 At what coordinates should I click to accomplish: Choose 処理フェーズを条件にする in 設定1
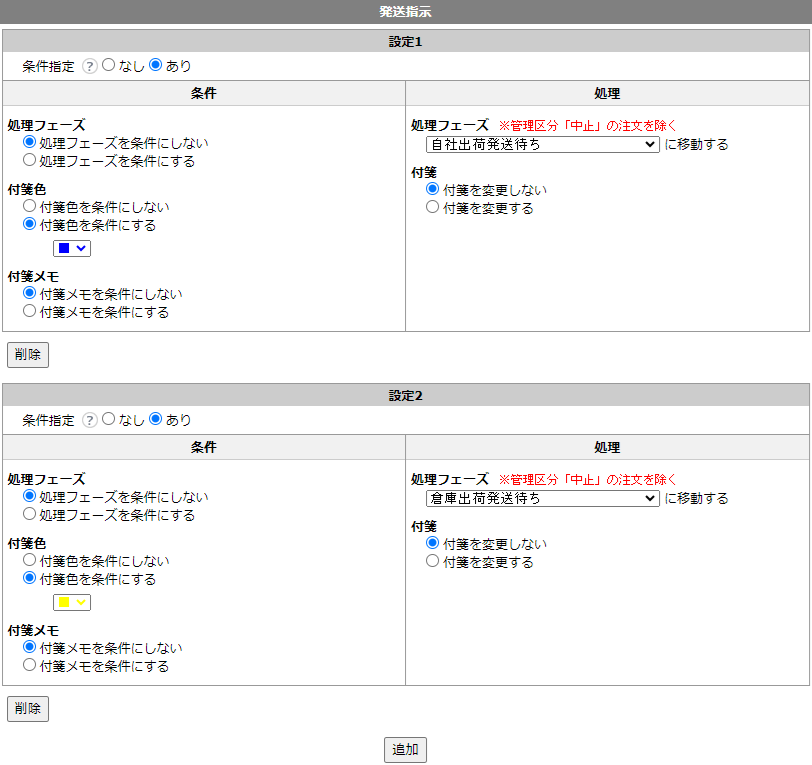tap(30, 160)
